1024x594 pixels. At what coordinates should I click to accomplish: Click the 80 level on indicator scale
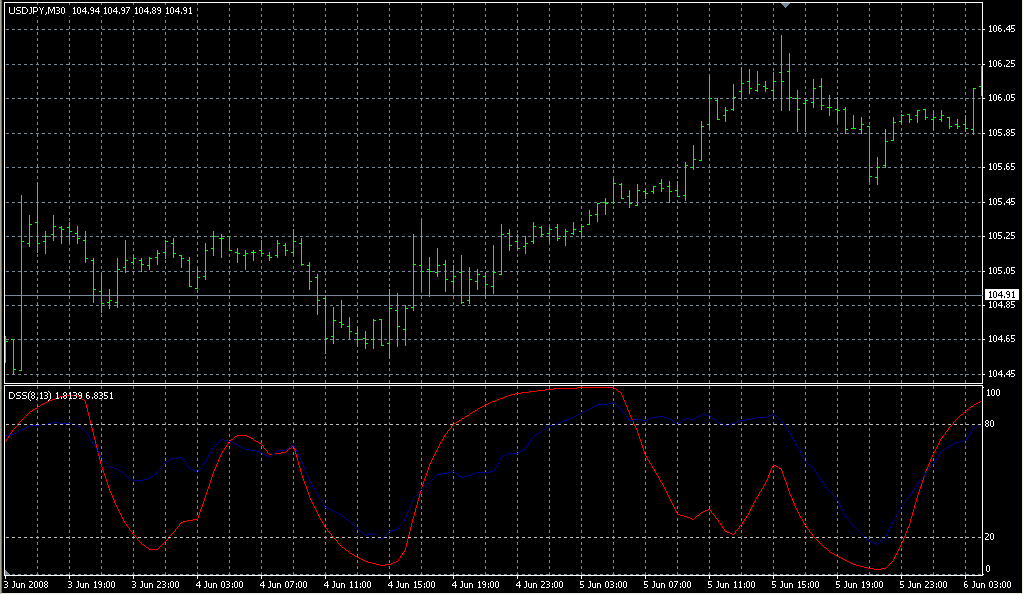pos(991,425)
